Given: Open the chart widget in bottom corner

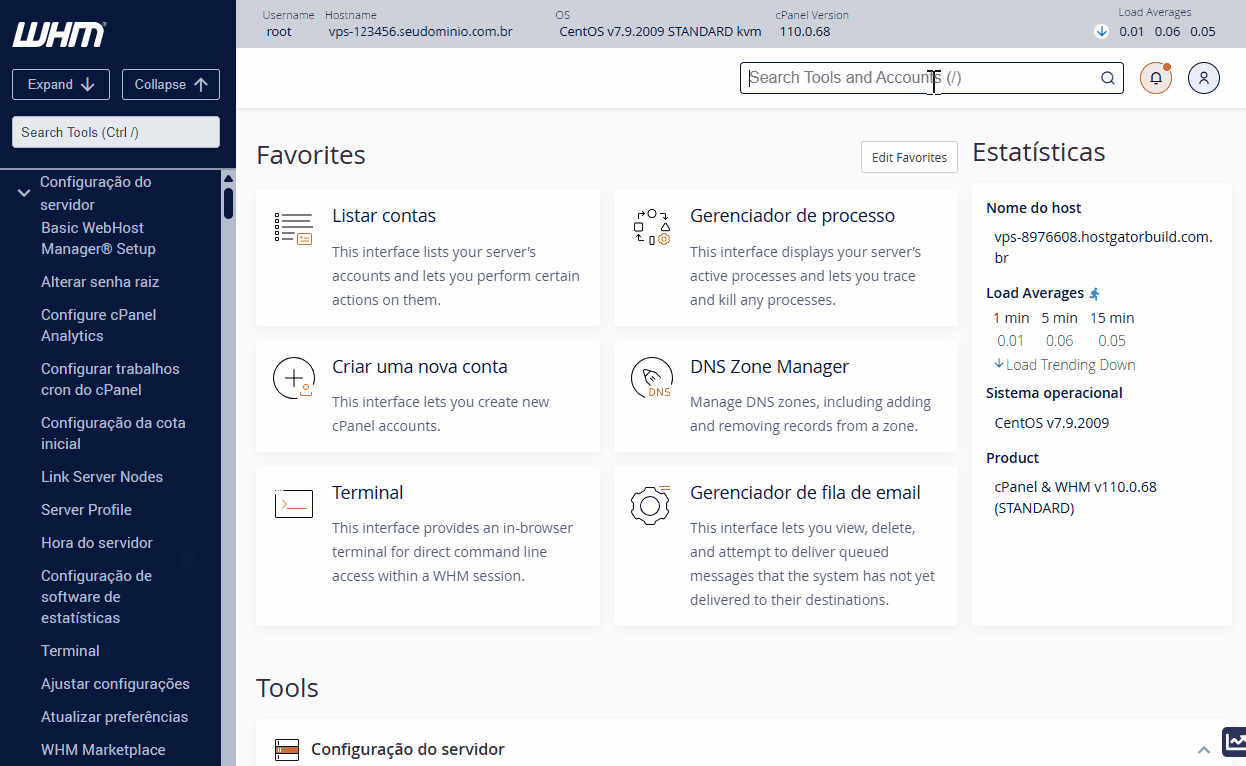Looking at the screenshot, I should pos(1235,742).
